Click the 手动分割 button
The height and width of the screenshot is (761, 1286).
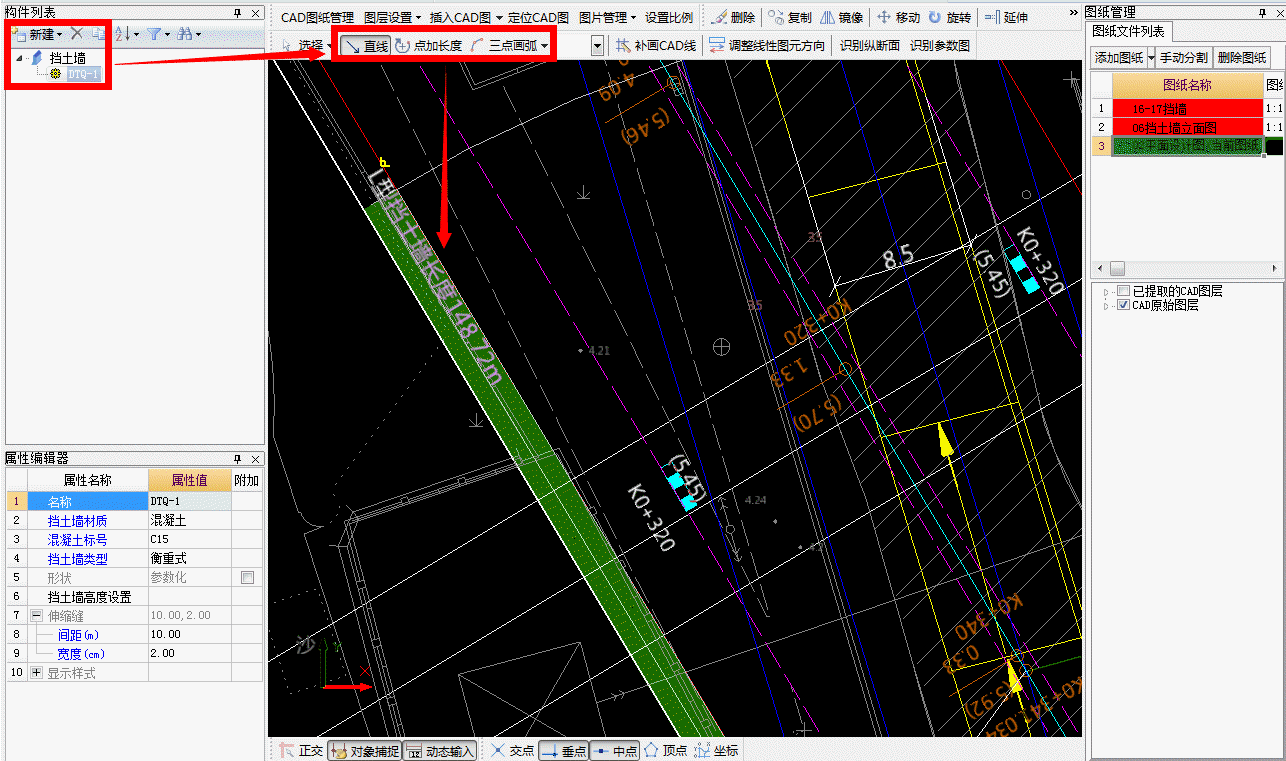point(1183,58)
